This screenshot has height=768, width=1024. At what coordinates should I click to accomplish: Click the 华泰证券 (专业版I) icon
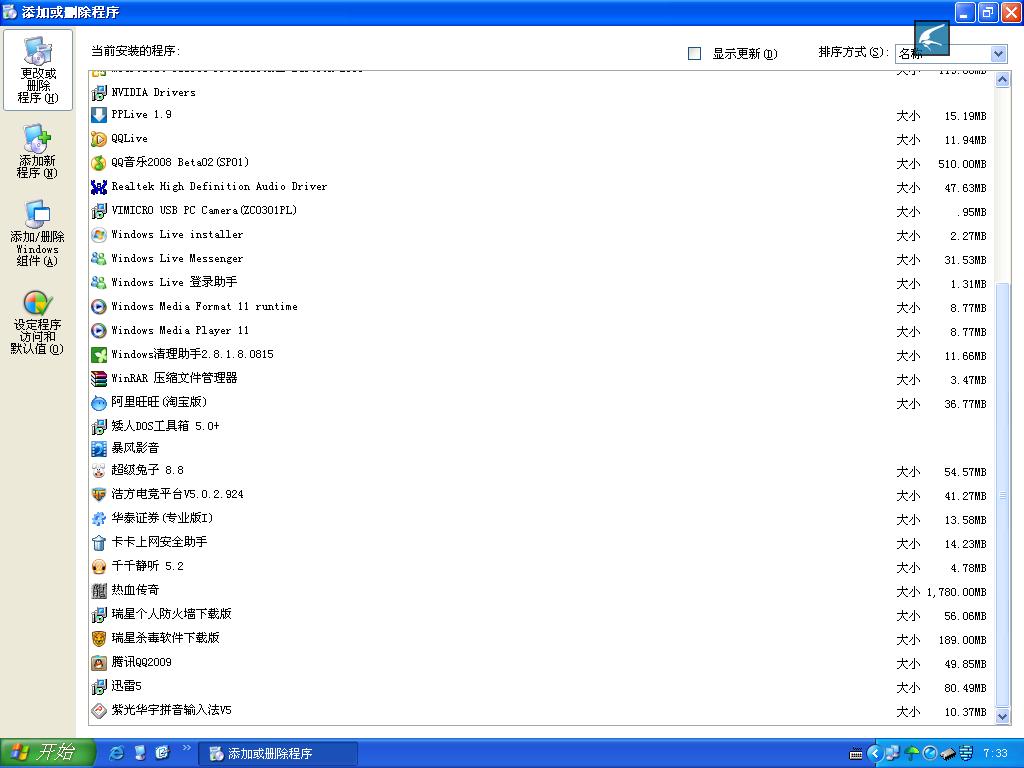click(99, 519)
